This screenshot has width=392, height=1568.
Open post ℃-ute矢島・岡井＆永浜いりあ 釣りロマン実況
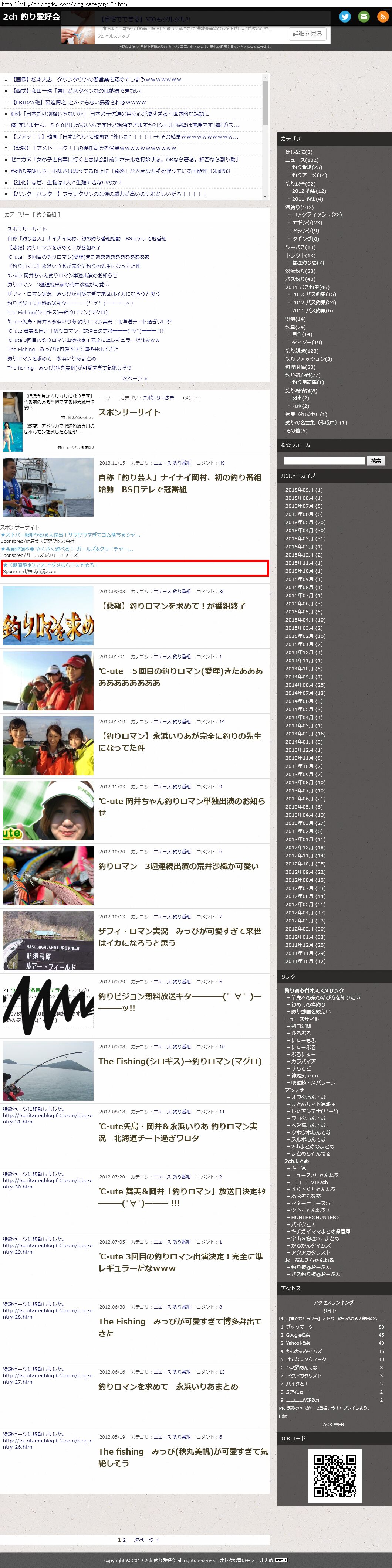tap(178, 1132)
